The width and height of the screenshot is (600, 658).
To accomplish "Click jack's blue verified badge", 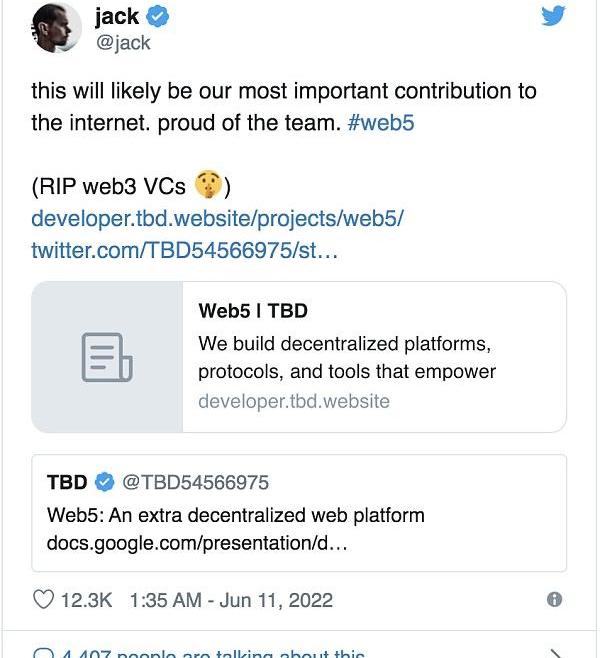I will 158,17.
